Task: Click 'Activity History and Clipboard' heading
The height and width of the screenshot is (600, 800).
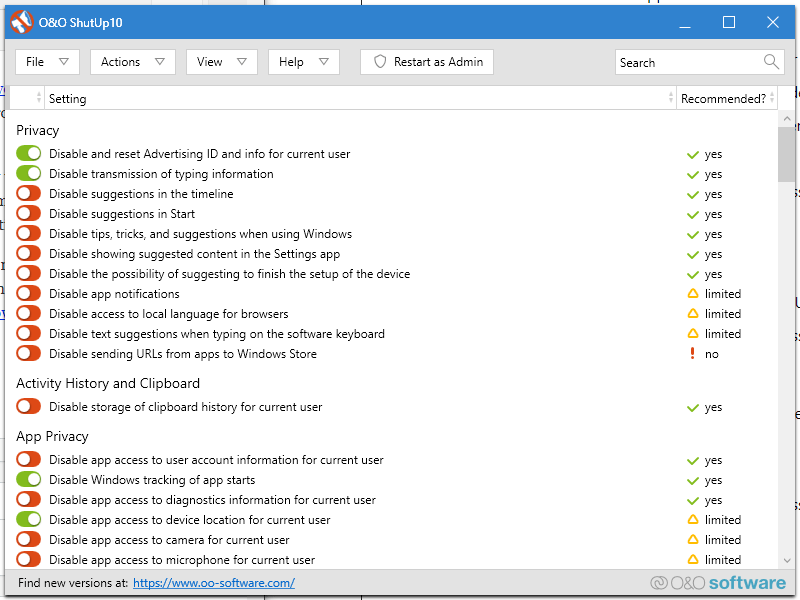Action: click(108, 383)
